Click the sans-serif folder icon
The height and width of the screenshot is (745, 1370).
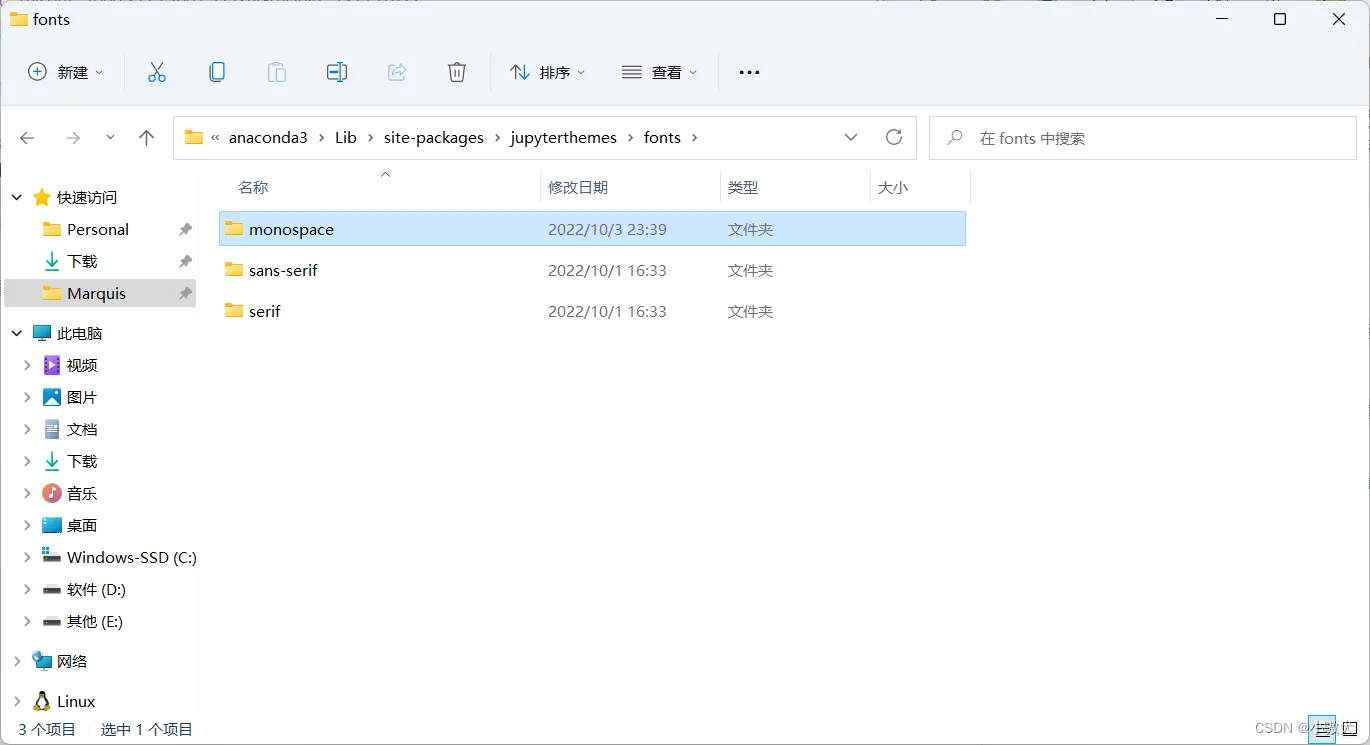click(234, 270)
